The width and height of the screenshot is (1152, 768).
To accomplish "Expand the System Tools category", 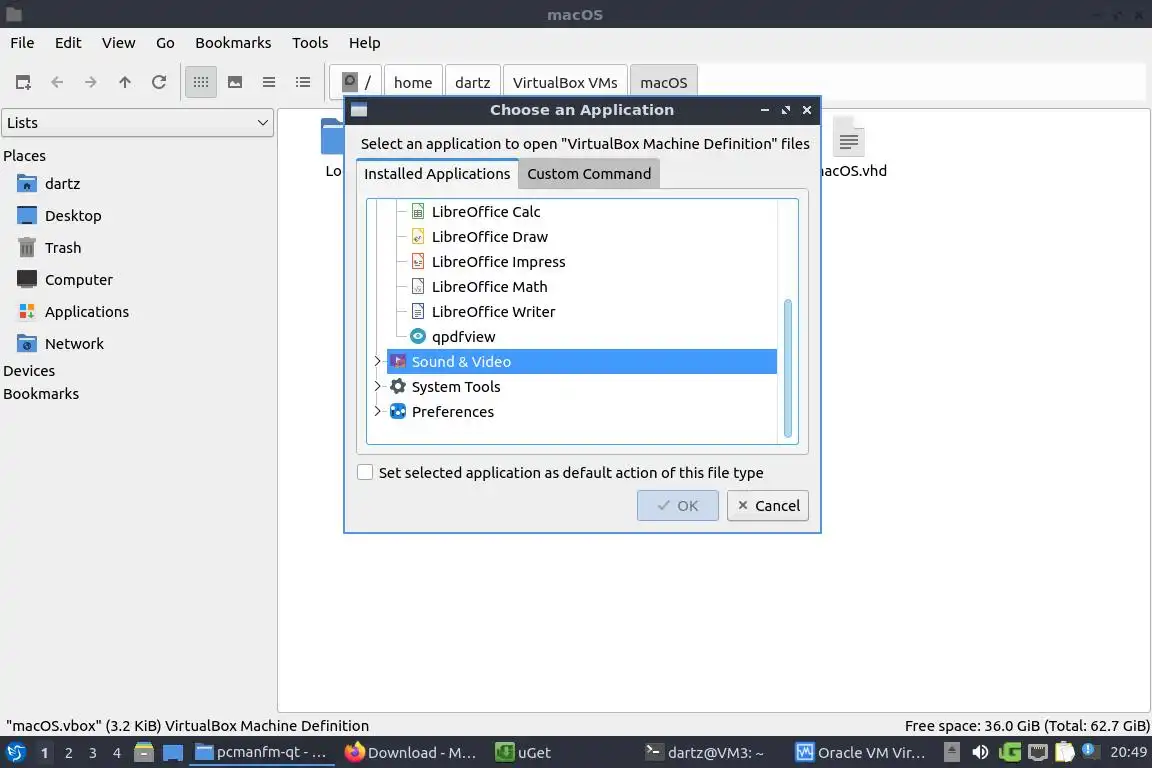I will (378, 386).
